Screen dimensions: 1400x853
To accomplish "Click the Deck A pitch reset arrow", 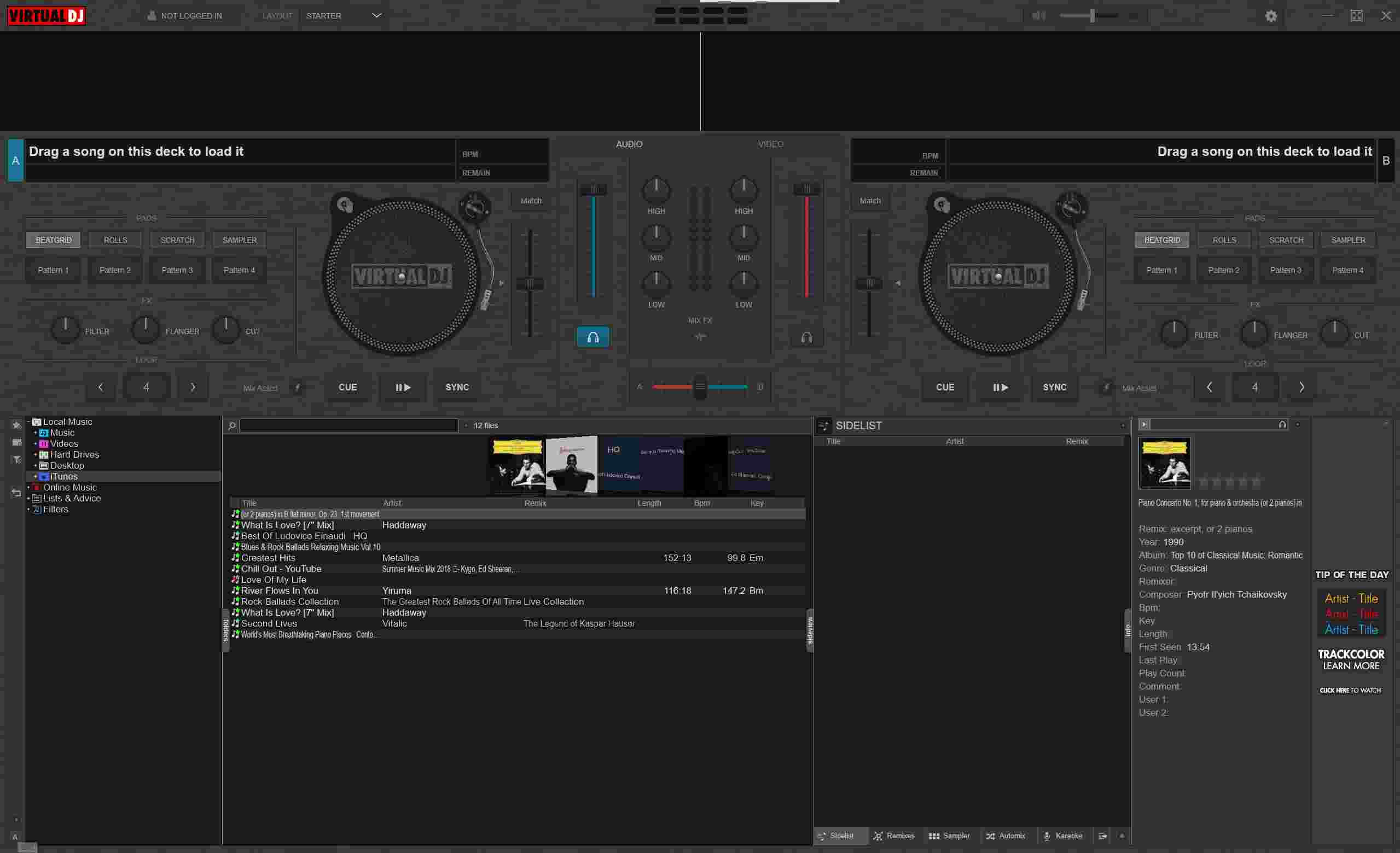I will (501, 283).
